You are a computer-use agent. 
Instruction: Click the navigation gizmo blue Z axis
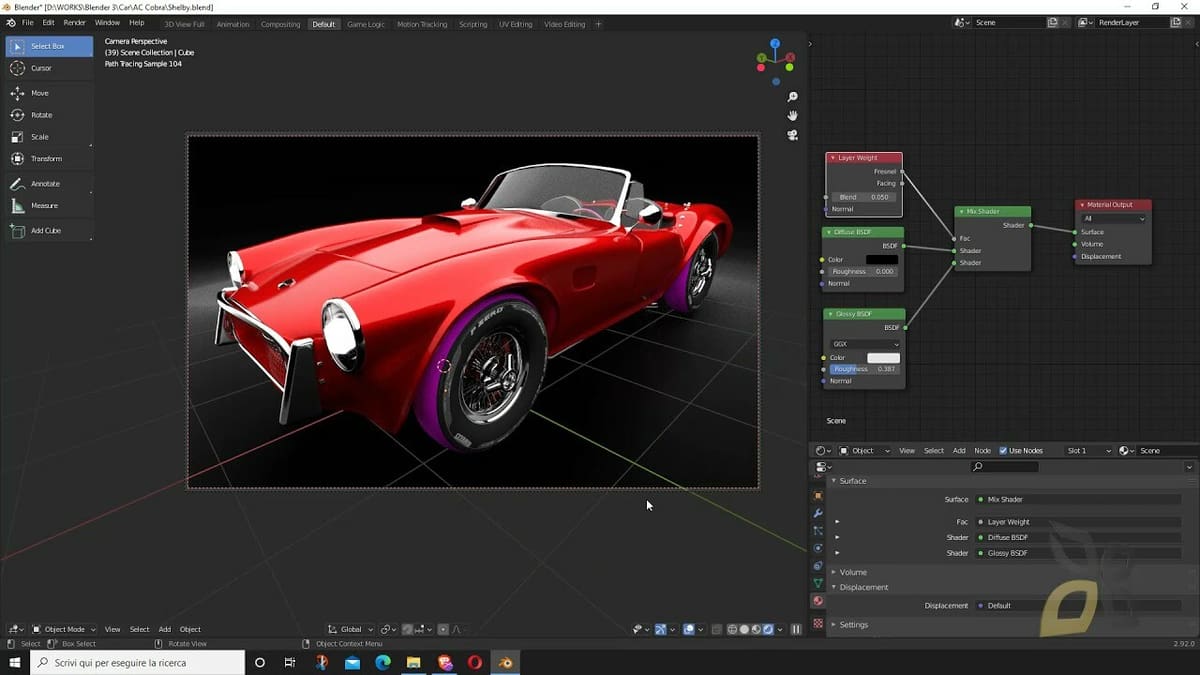(x=775, y=44)
